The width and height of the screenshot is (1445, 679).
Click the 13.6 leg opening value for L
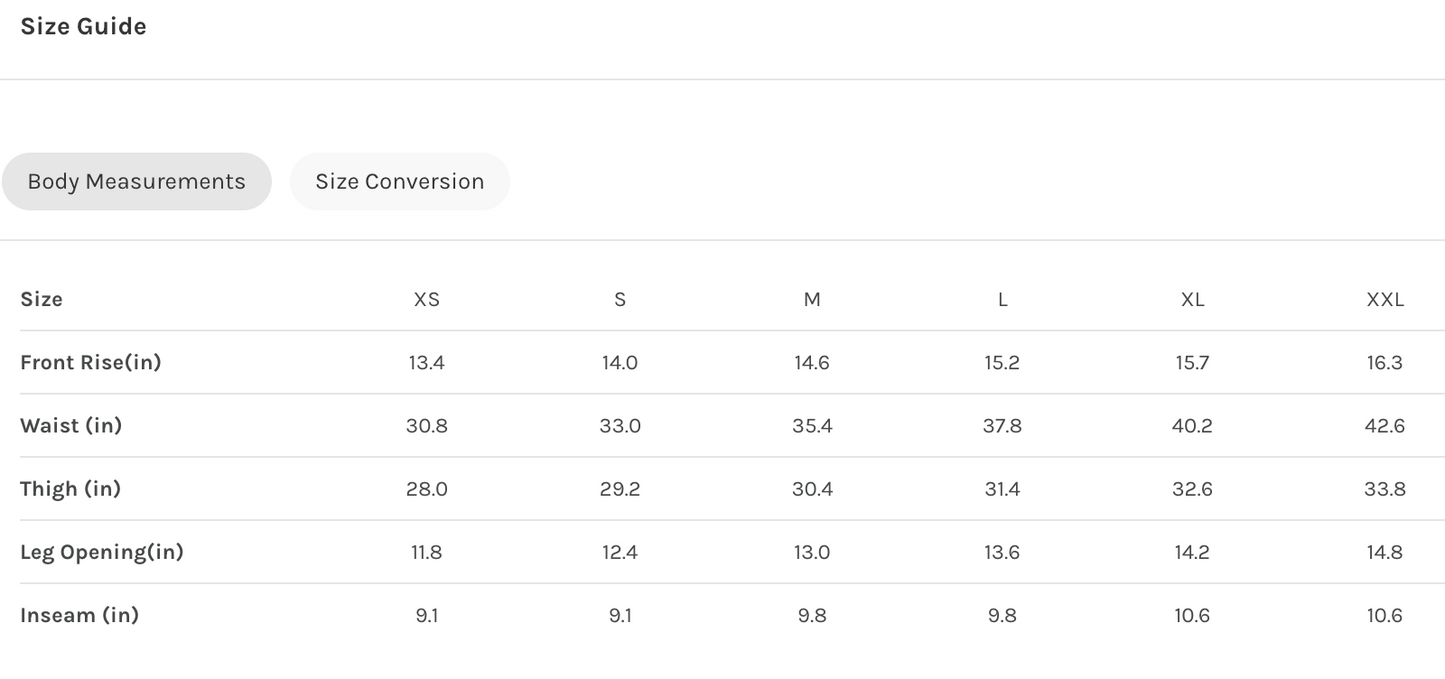pyautogui.click(x=1002, y=551)
